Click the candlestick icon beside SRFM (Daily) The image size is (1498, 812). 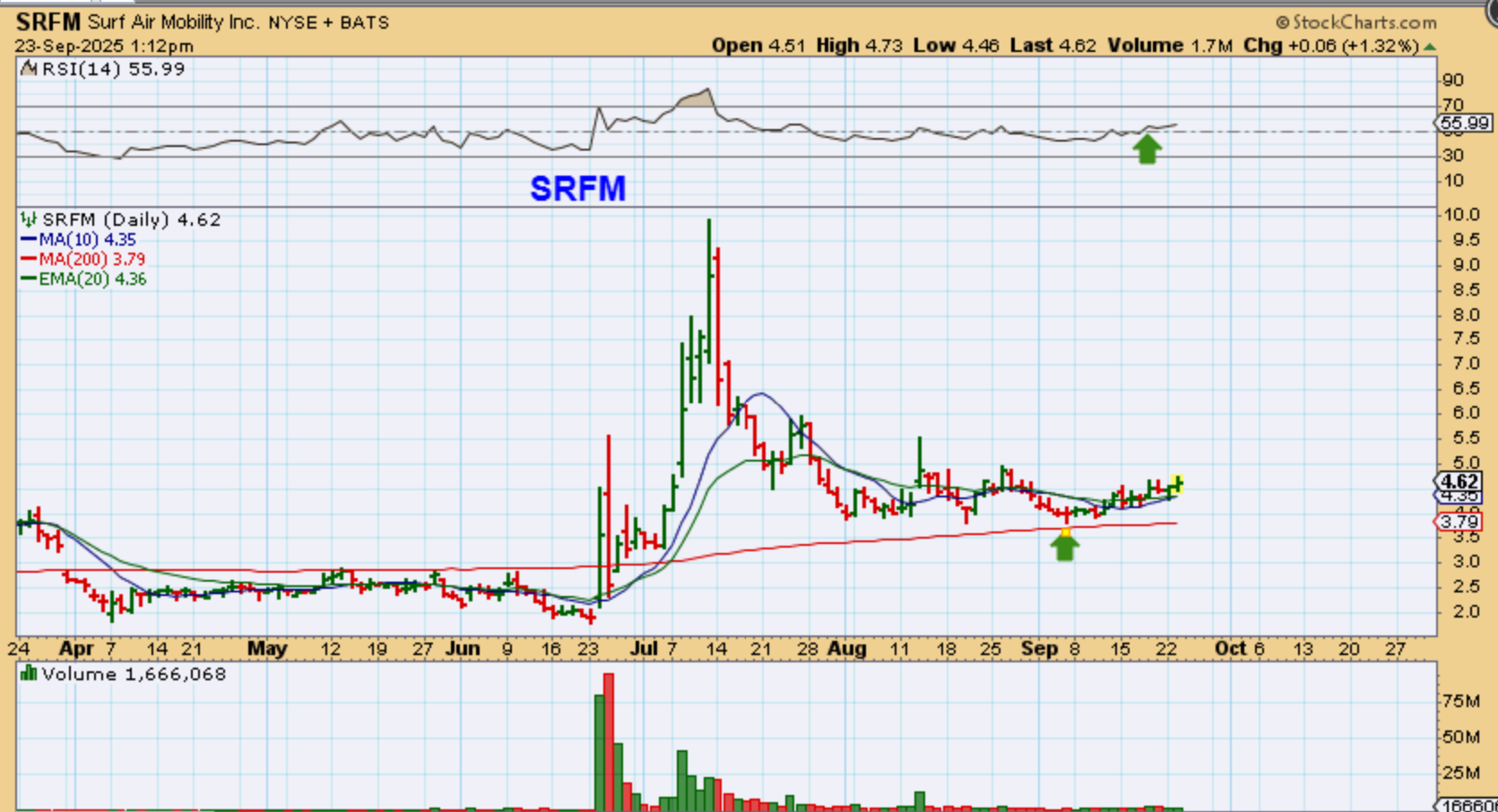tap(30, 220)
